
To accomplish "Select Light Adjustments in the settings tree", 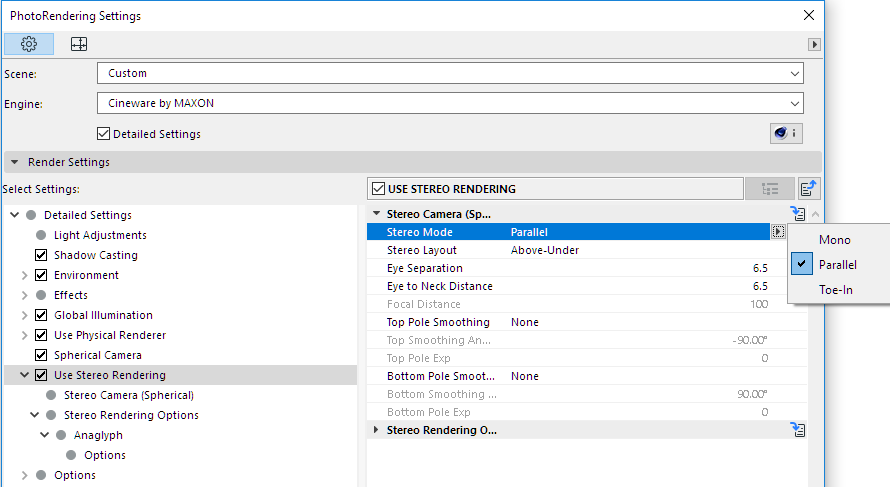I will coord(100,235).
